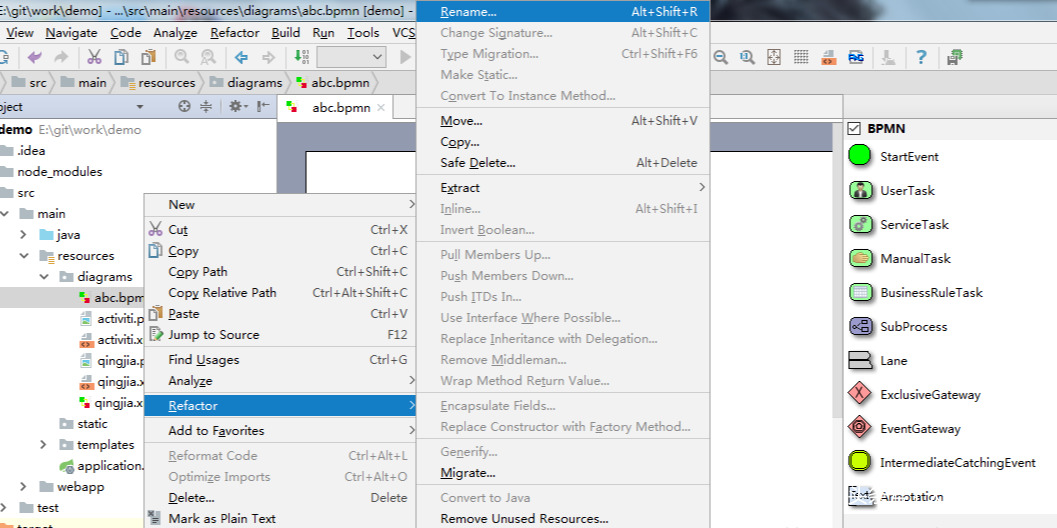Choose the ServiceTask palette item

click(860, 225)
